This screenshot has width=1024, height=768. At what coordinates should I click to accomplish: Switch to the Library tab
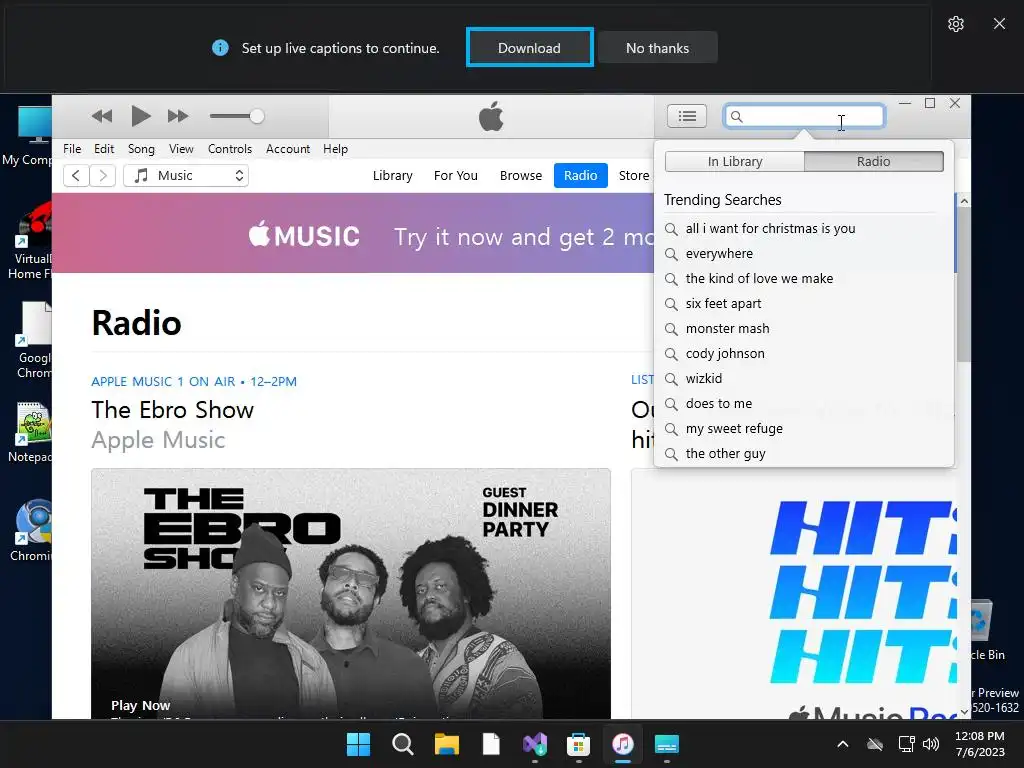coord(392,175)
